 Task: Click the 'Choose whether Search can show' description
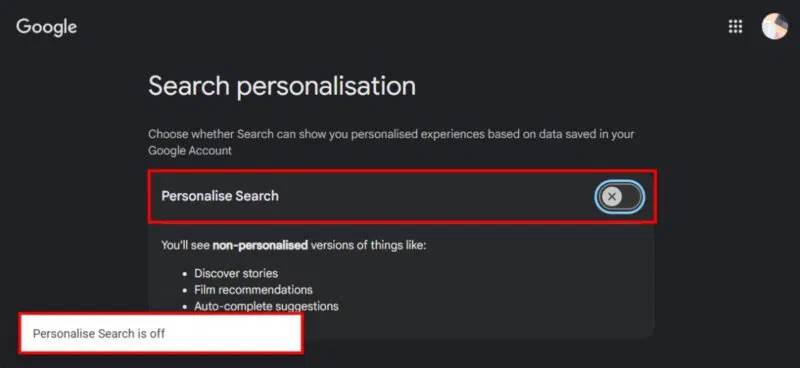(x=391, y=142)
